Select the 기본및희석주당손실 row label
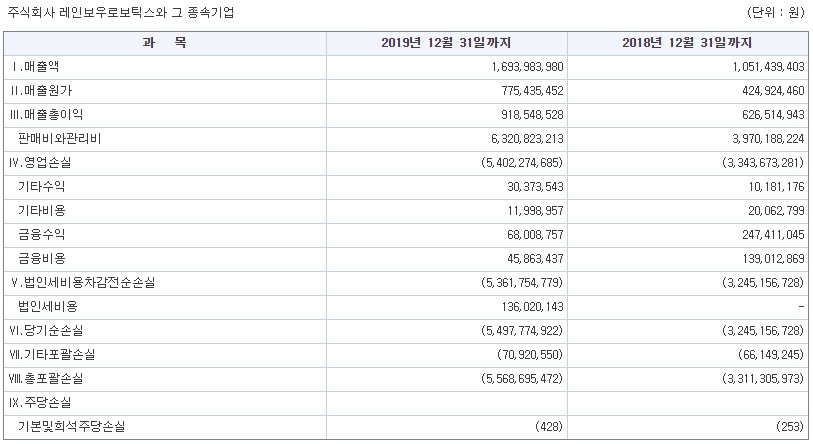813x444 pixels. 72,426
